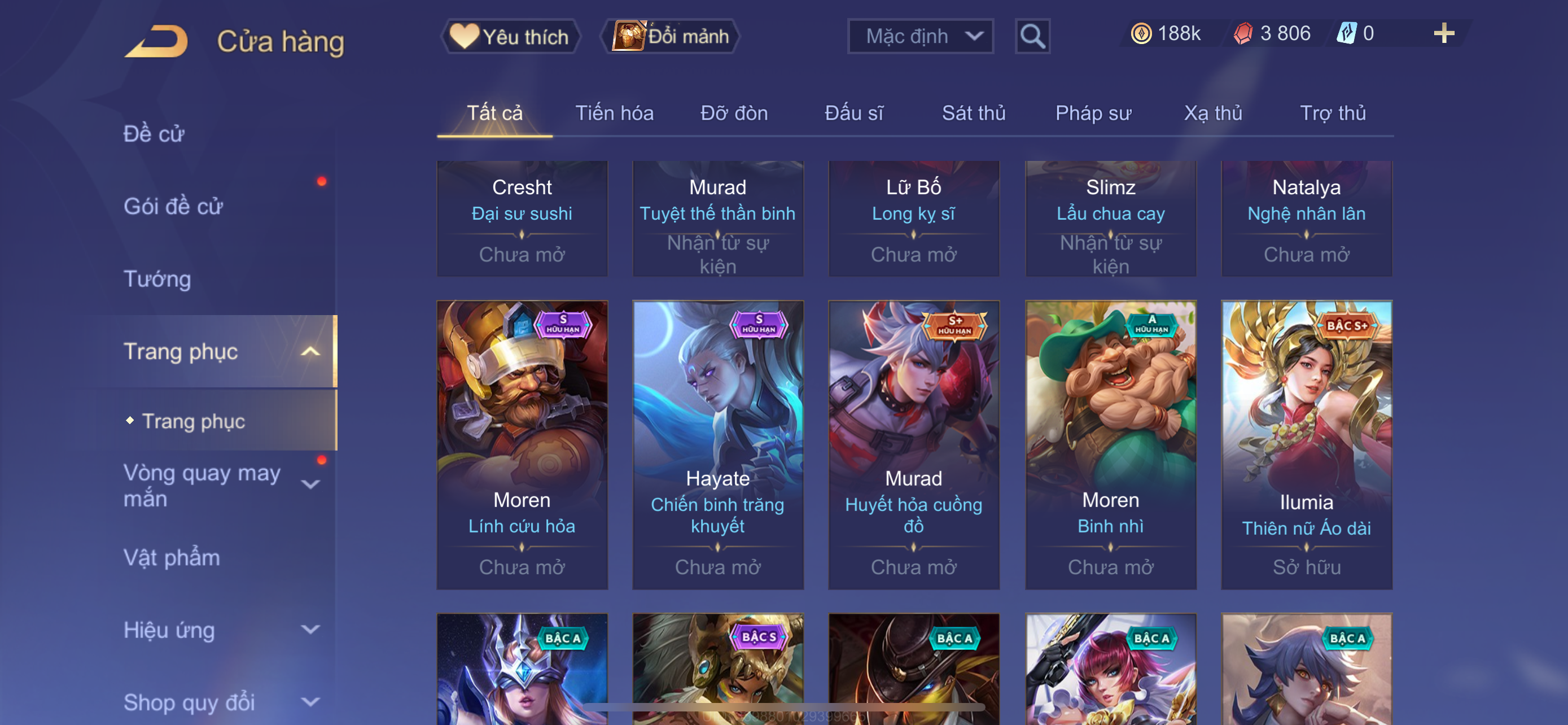Select Trang phục sub-item in sidebar
Image resolution: width=1568 pixels, height=725 pixels.
(x=193, y=421)
